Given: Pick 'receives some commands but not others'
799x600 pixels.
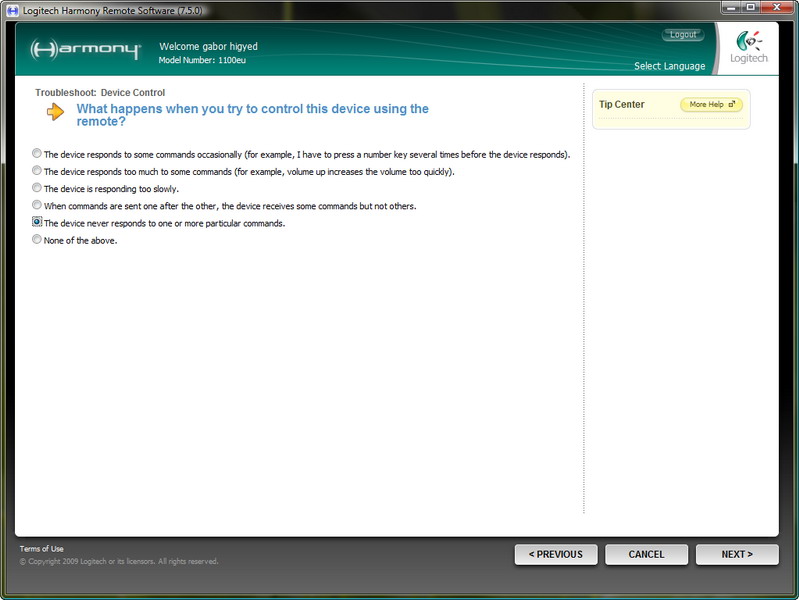Looking at the screenshot, I should [37, 205].
